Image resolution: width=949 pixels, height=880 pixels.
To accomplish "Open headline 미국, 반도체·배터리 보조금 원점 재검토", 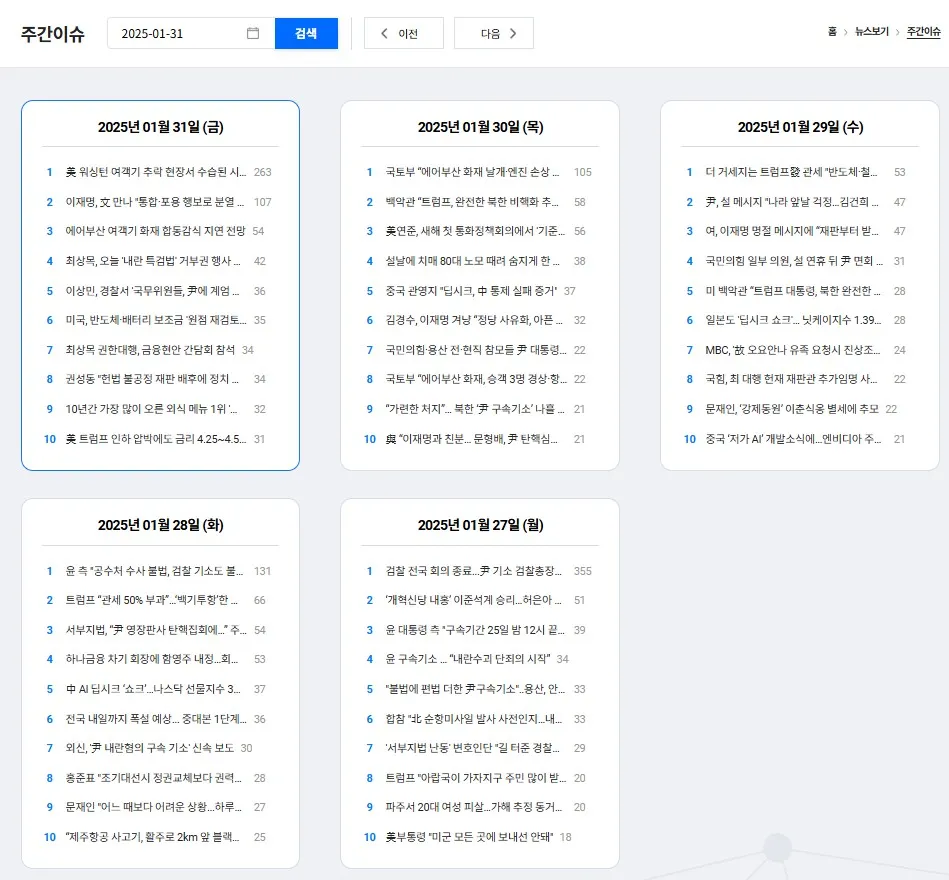I will pyautogui.click(x=156, y=320).
